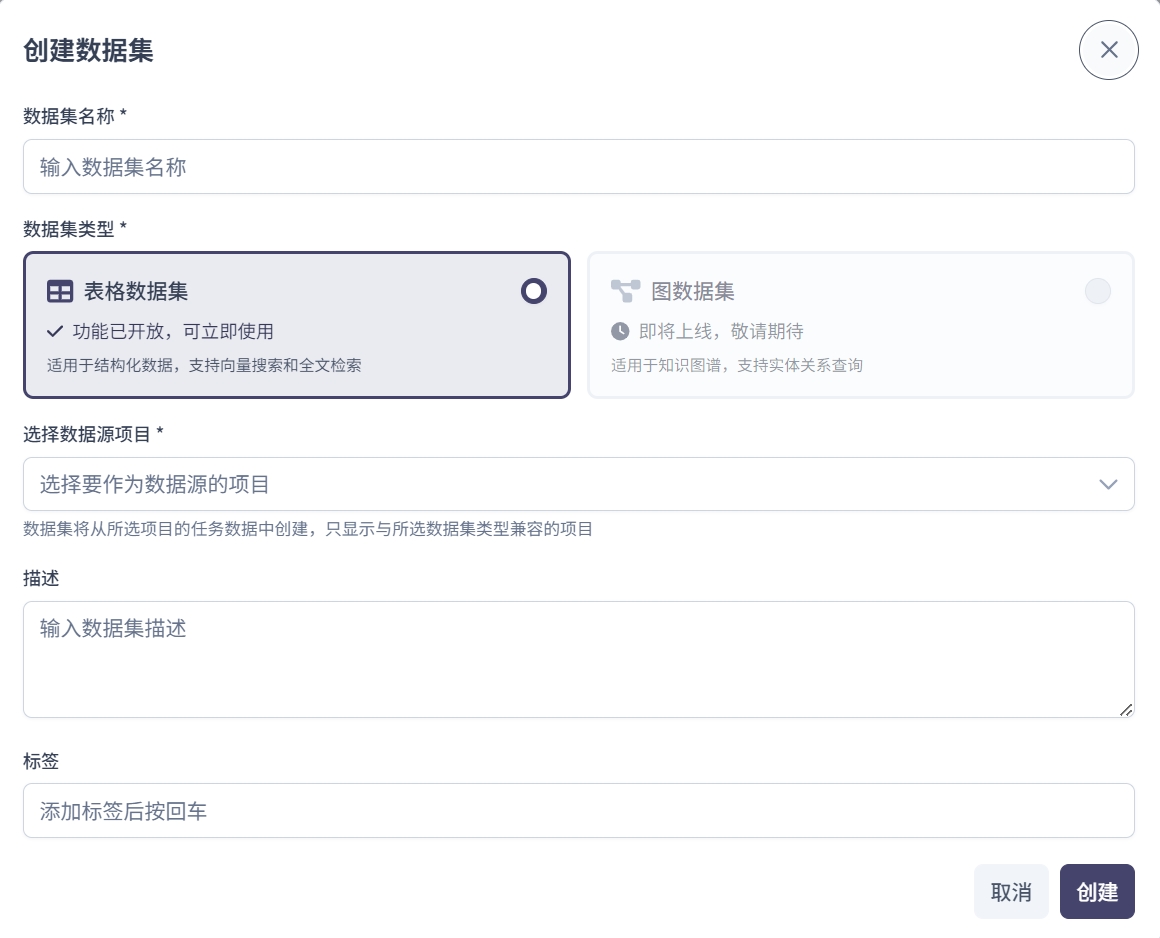Screen dimensions: 1160x938
Task: Click the table grid icon beside 表格数据集
Action: 60,291
